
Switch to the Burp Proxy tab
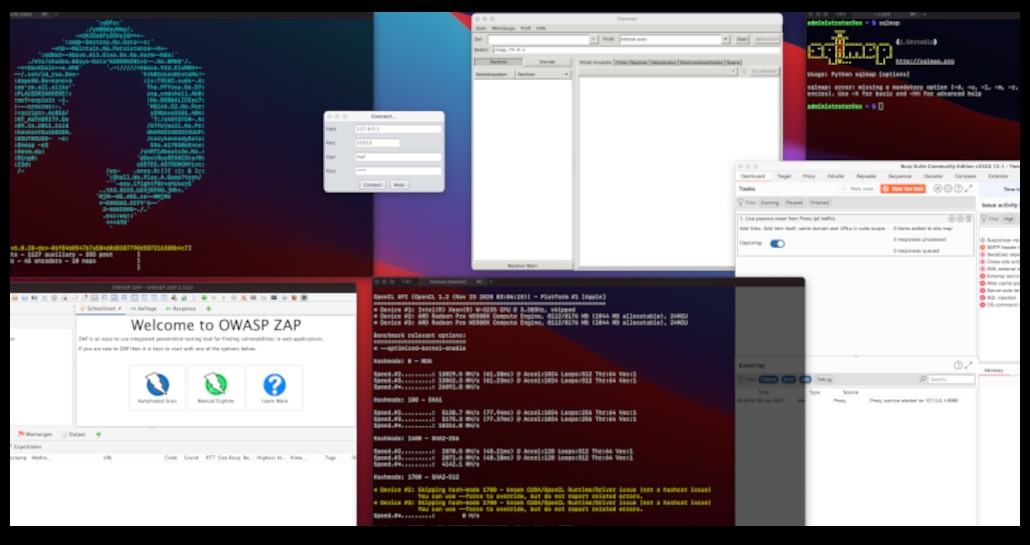pos(809,175)
